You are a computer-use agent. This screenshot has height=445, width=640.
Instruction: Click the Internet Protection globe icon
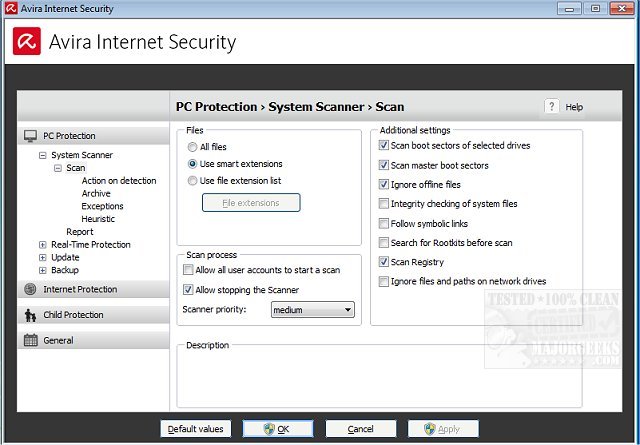tap(30, 289)
